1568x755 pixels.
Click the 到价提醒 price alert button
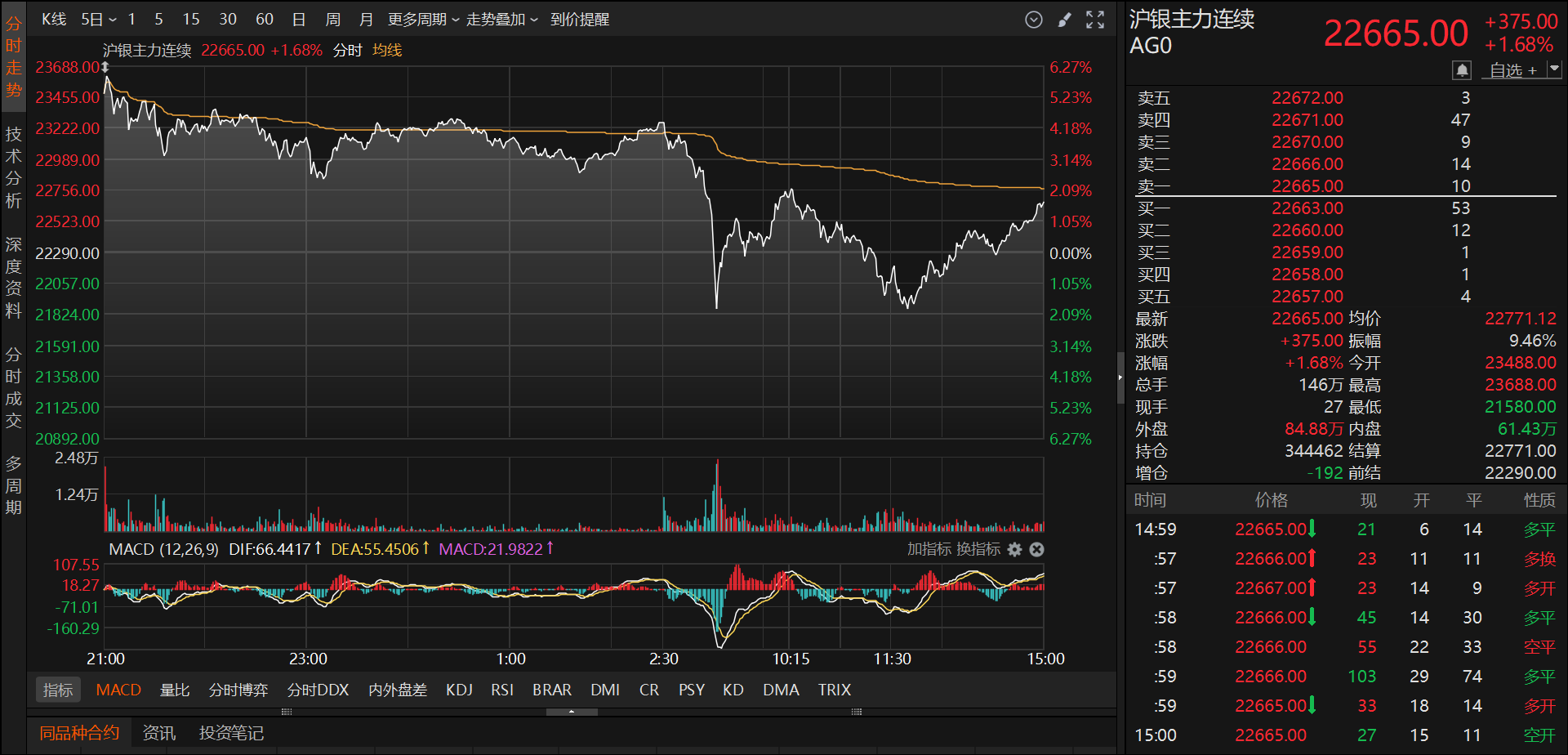pos(580,20)
